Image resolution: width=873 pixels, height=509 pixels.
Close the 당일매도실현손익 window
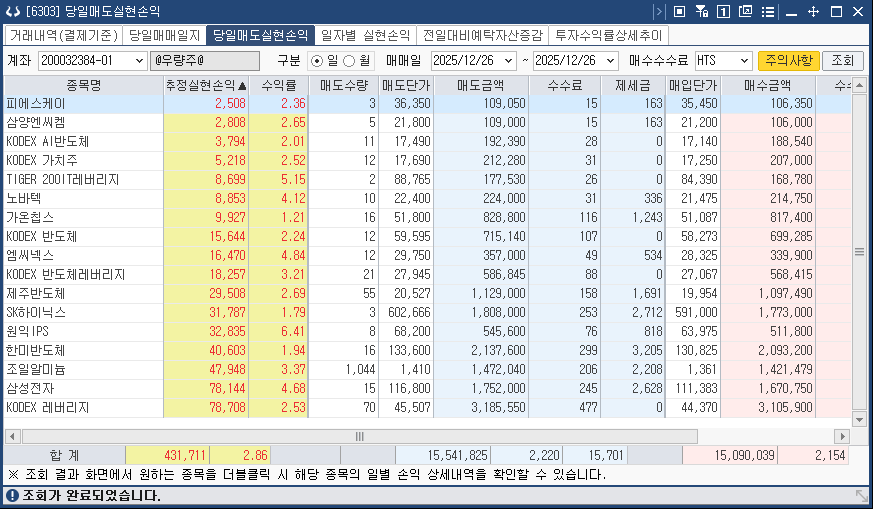(x=858, y=11)
